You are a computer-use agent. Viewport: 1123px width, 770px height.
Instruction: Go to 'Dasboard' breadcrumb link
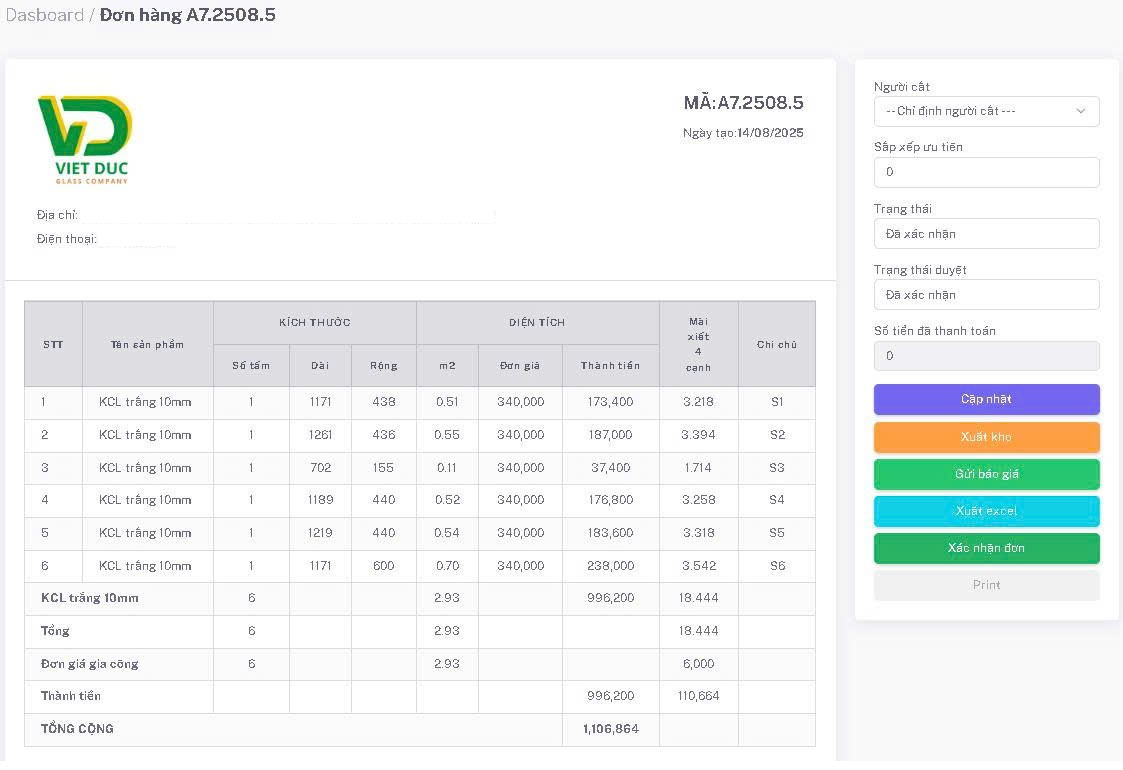45,15
